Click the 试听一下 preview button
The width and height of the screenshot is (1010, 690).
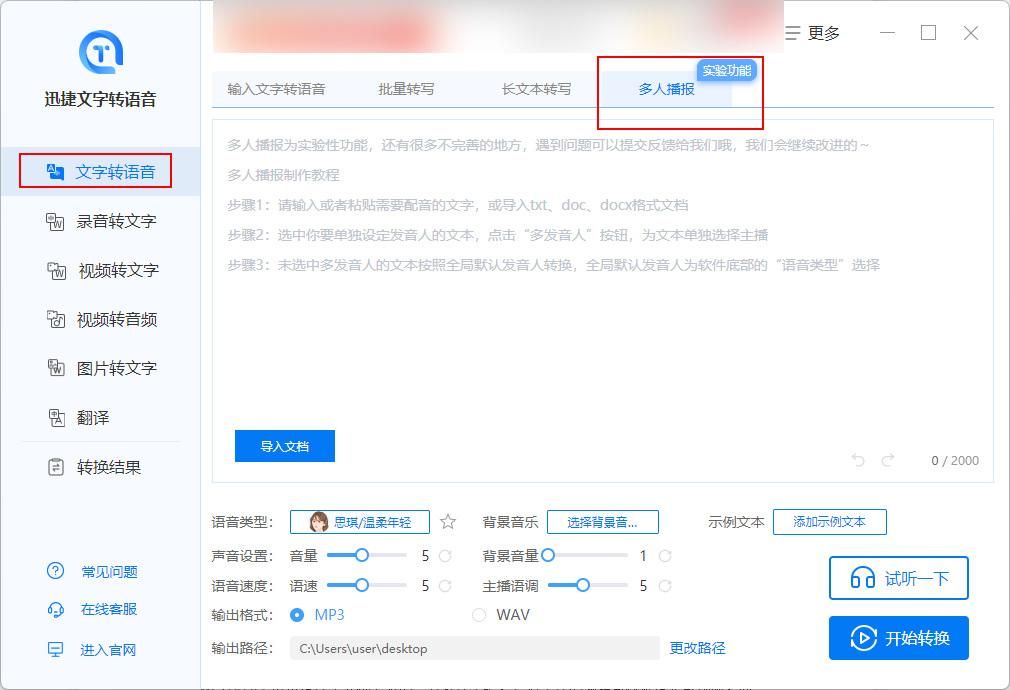pos(899,578)
